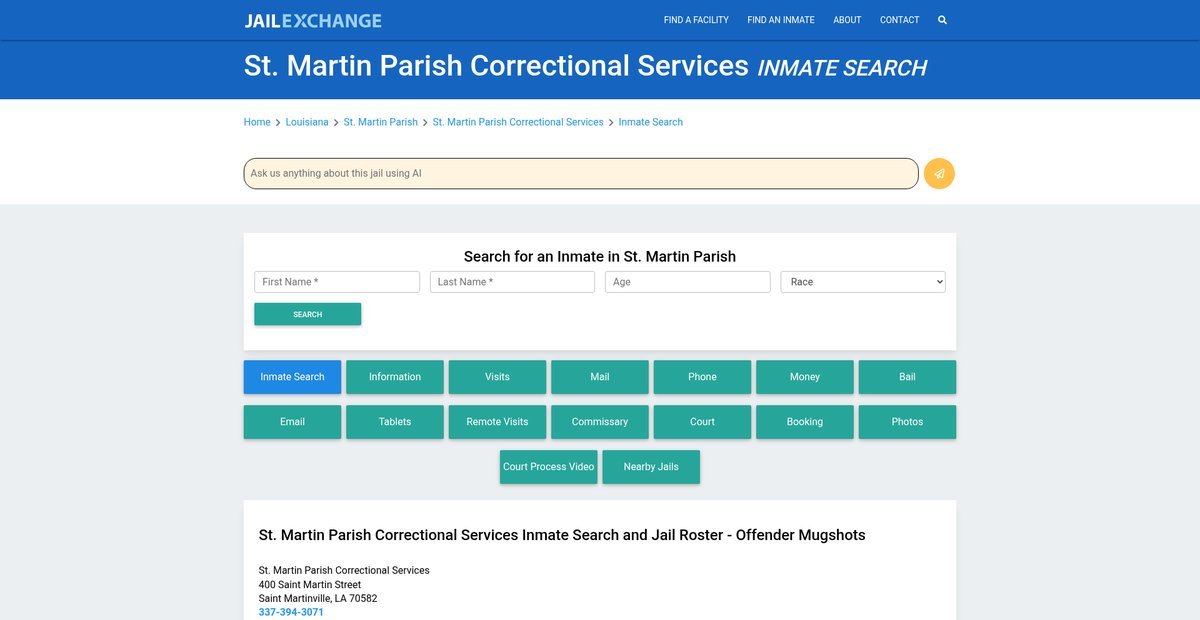The height and width of the screenshot is (620, 1200).
Task: Click the AI question text box
Action: pyautogui.click(x=580, y=173)
